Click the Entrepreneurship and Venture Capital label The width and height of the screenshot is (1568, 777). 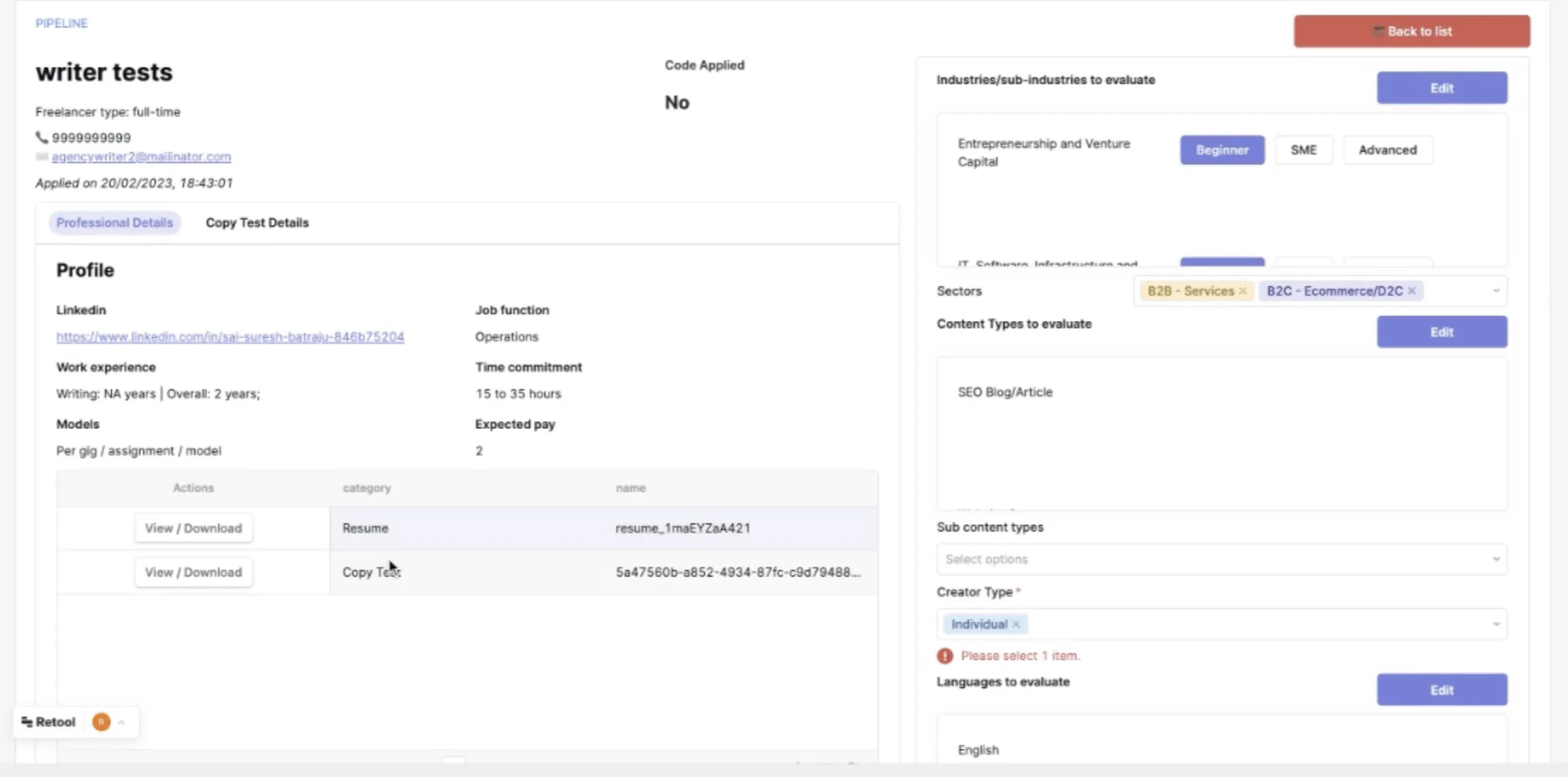tap(1043, 152)
